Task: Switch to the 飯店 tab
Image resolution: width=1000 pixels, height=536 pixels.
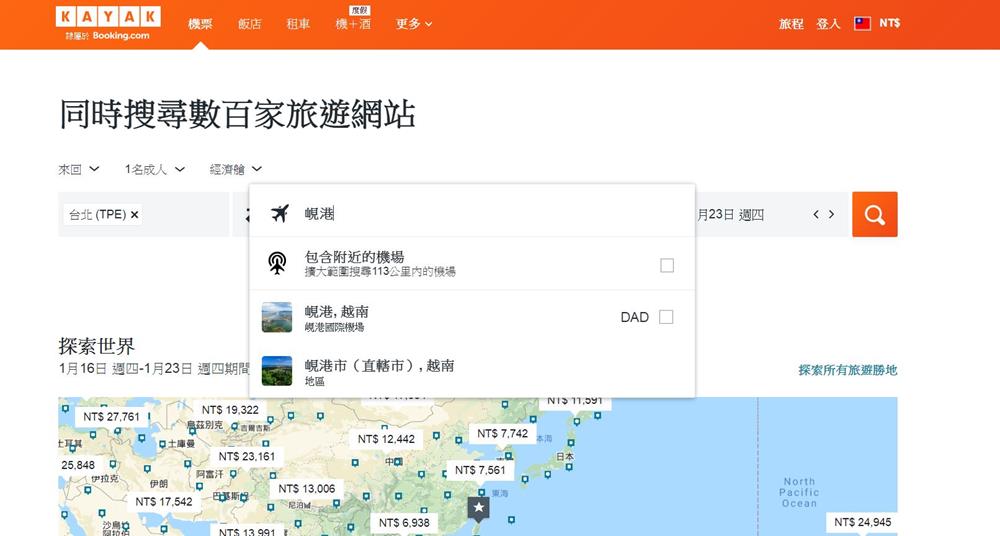Action: click(x=249, y=24)
